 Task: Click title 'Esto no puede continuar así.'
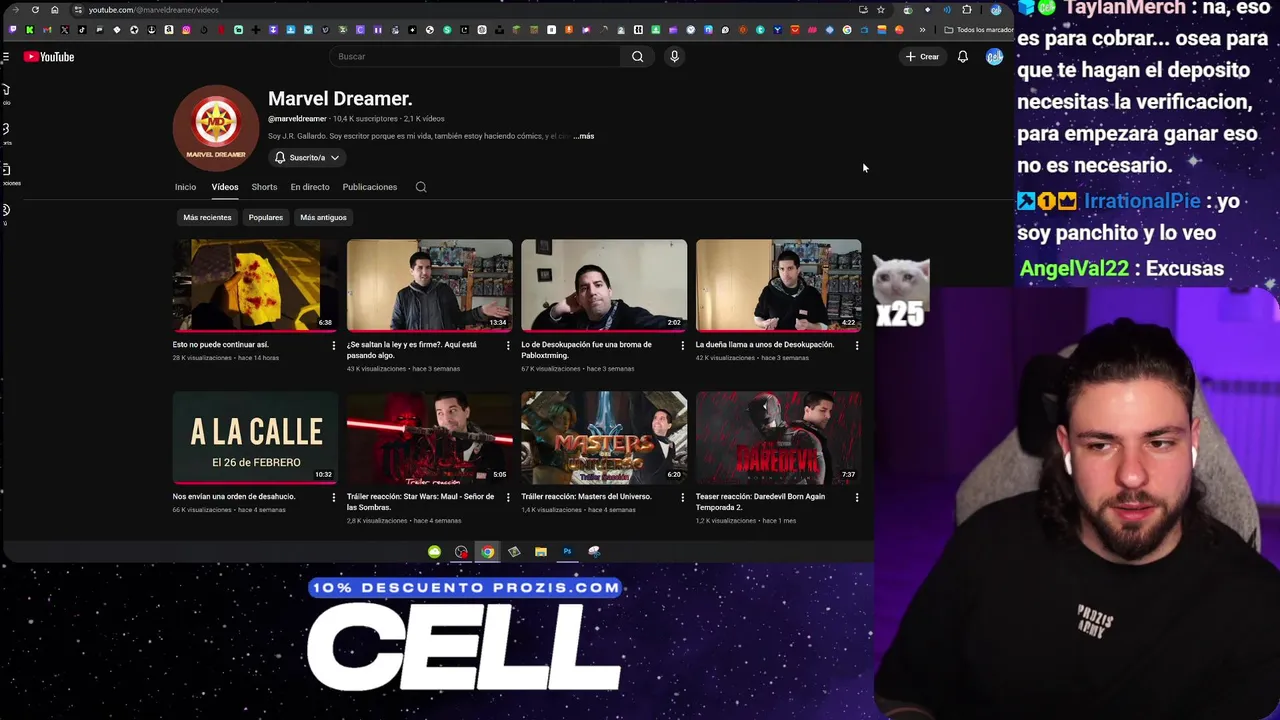(220, 345)
